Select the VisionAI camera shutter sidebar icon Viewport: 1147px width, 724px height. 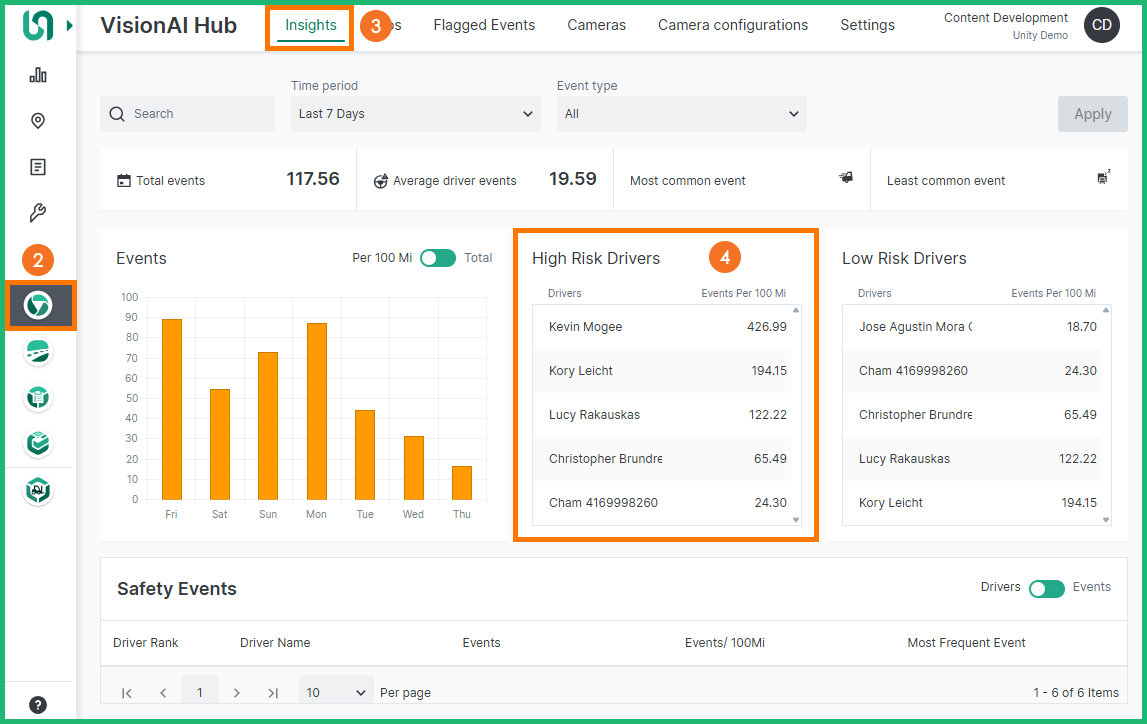(38, 305)
